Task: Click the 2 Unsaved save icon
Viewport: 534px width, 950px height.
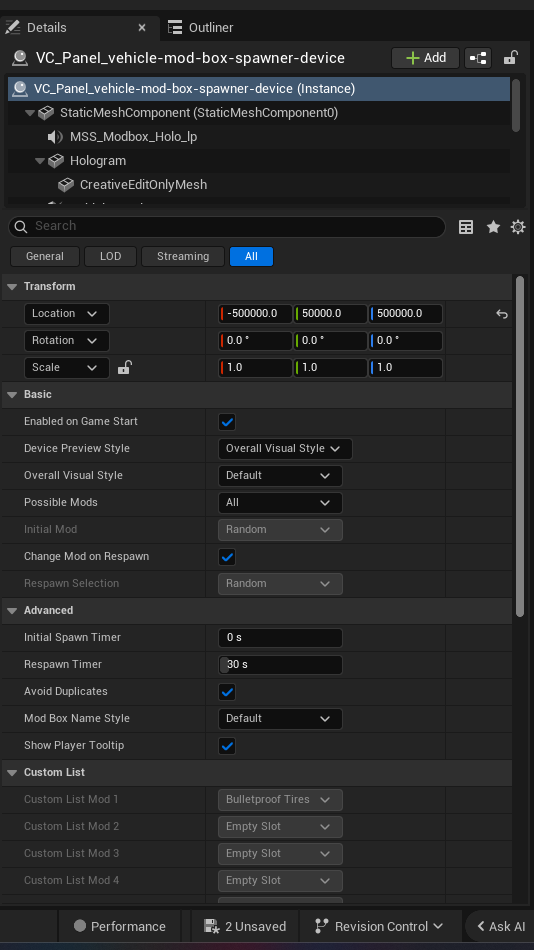Action: 211,926
